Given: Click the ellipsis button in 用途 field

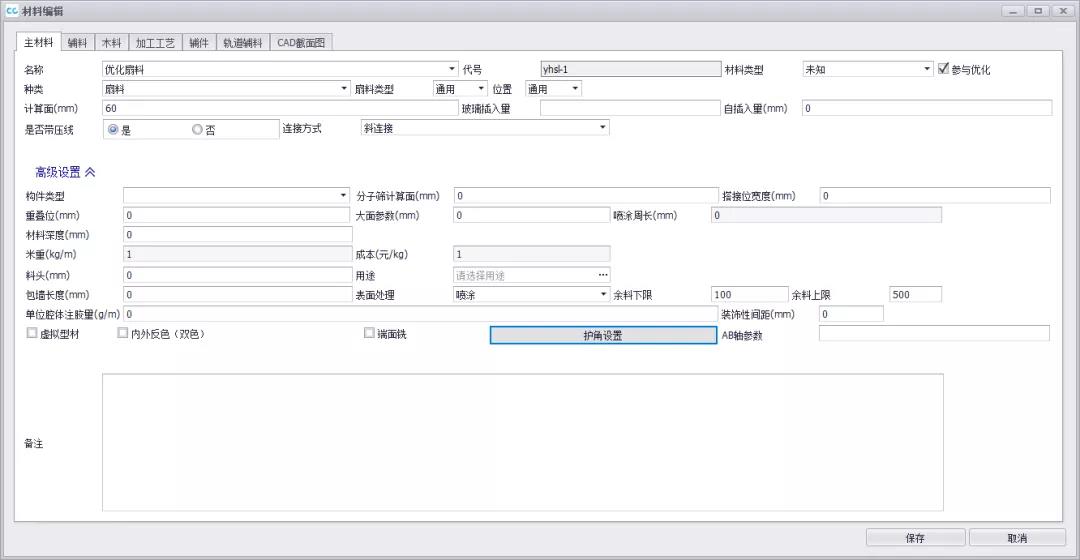Looking at the screenshot, I should [603, 275].
